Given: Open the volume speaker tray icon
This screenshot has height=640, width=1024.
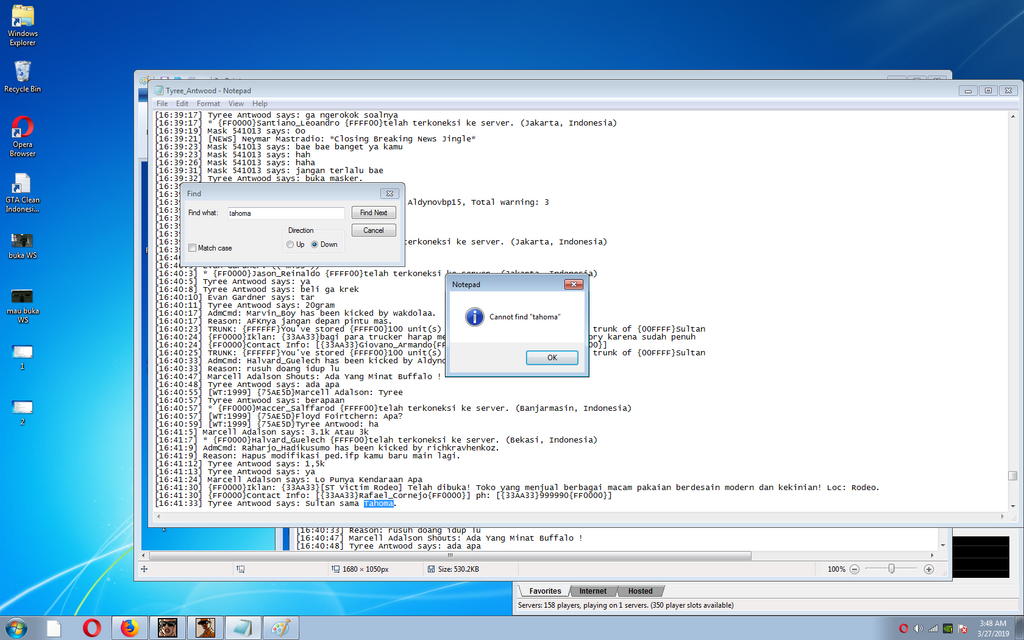Looking at the screenshot, I should pos(918,629).
